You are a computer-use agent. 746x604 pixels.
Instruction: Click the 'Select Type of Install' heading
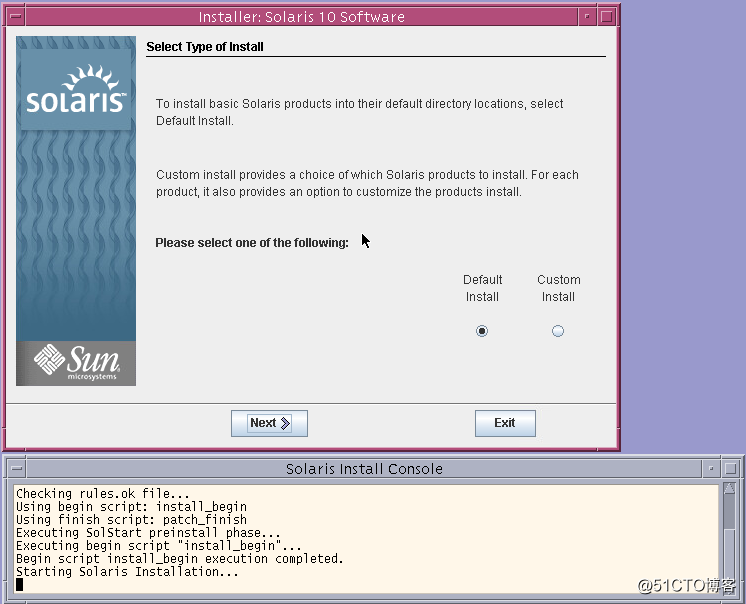205,47
